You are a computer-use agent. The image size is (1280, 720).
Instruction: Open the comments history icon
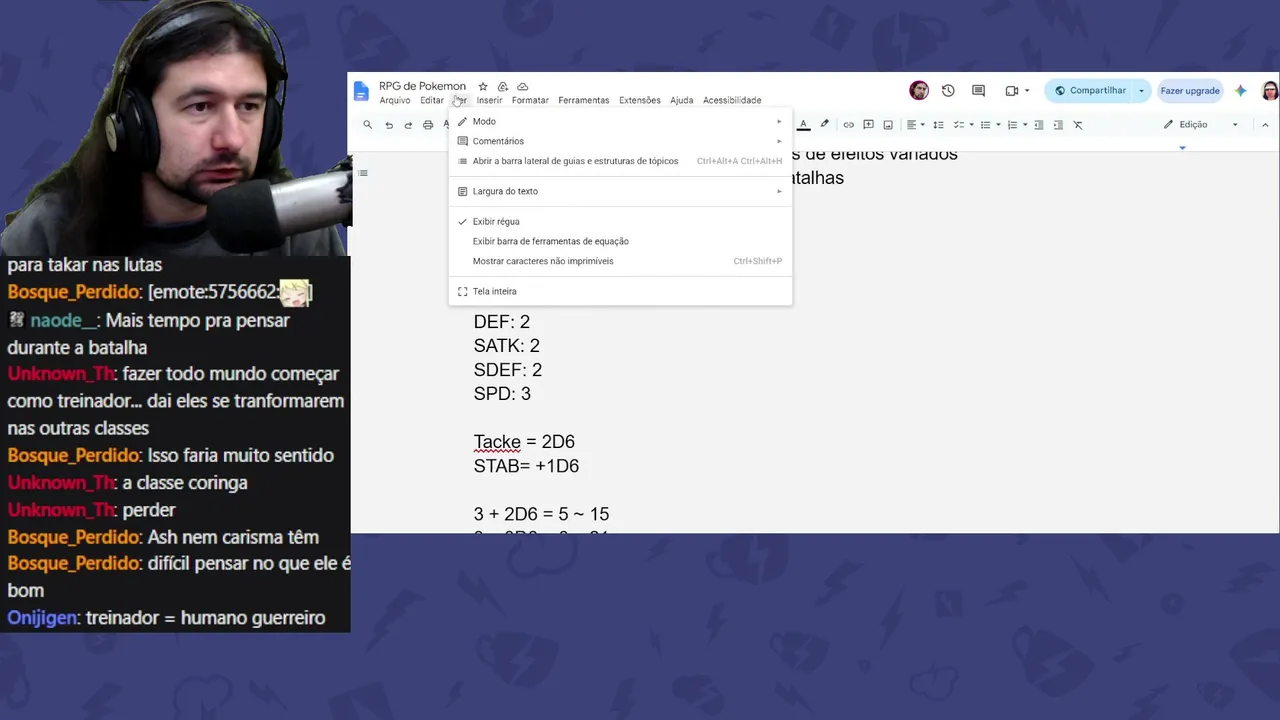click(979, 91)
